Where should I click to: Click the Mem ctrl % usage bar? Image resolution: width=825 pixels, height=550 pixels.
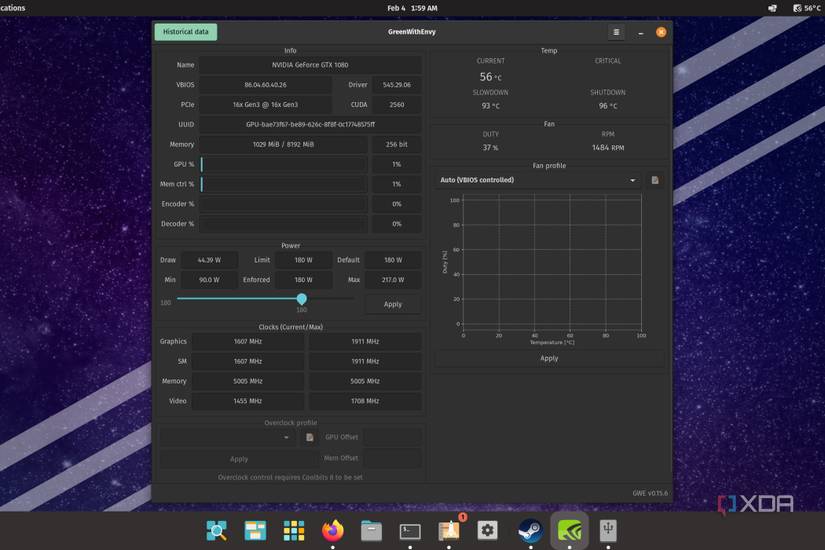[x=284, y=184]
